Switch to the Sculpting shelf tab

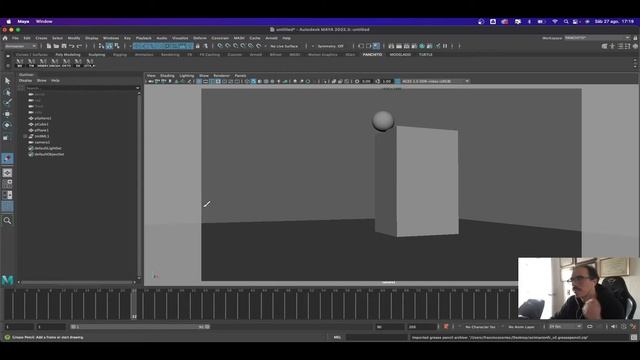tap(97, 55)
